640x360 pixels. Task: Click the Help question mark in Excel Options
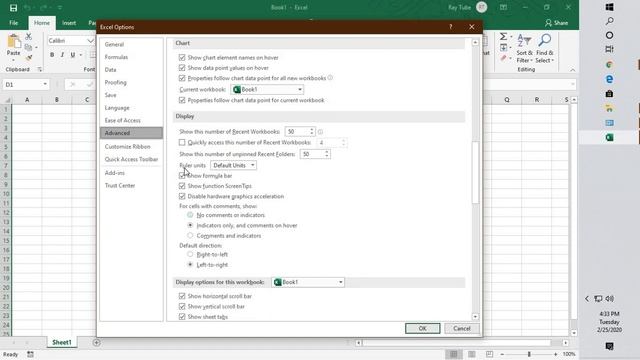click(x=451, y=27)
